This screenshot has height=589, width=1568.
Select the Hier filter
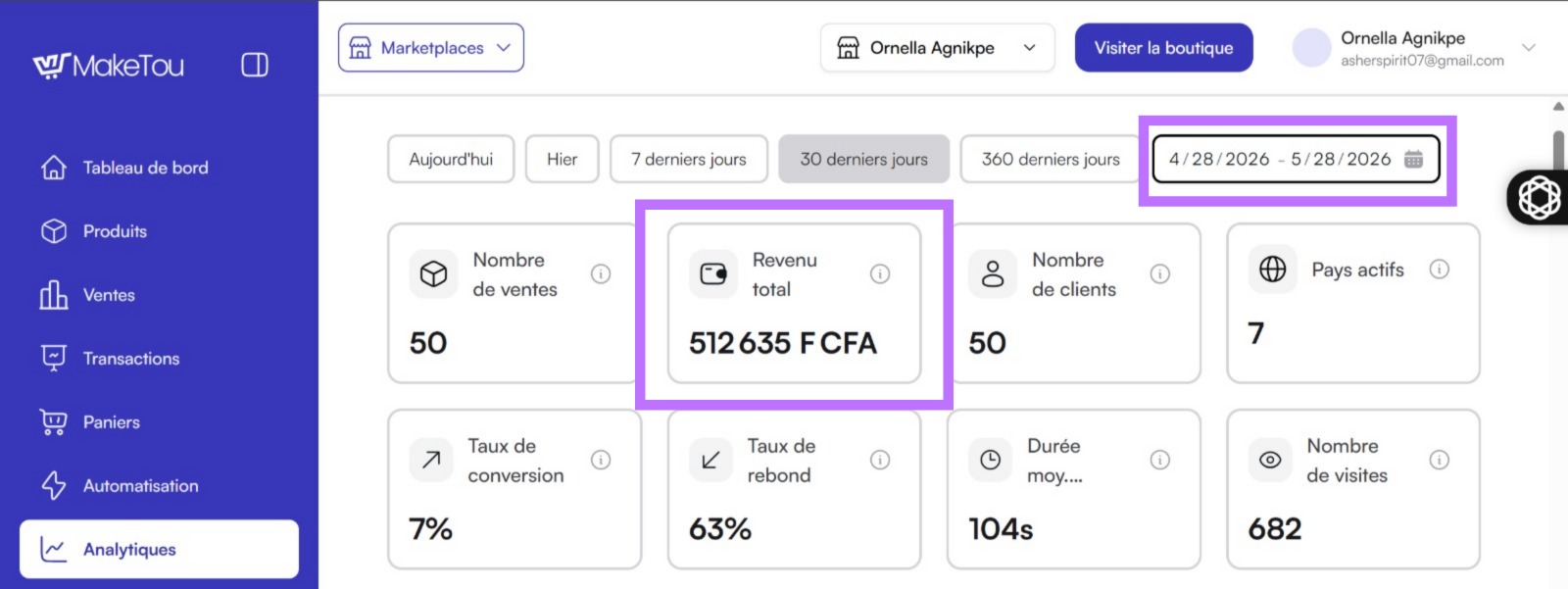pyautogui.click(x=562, y=159)
